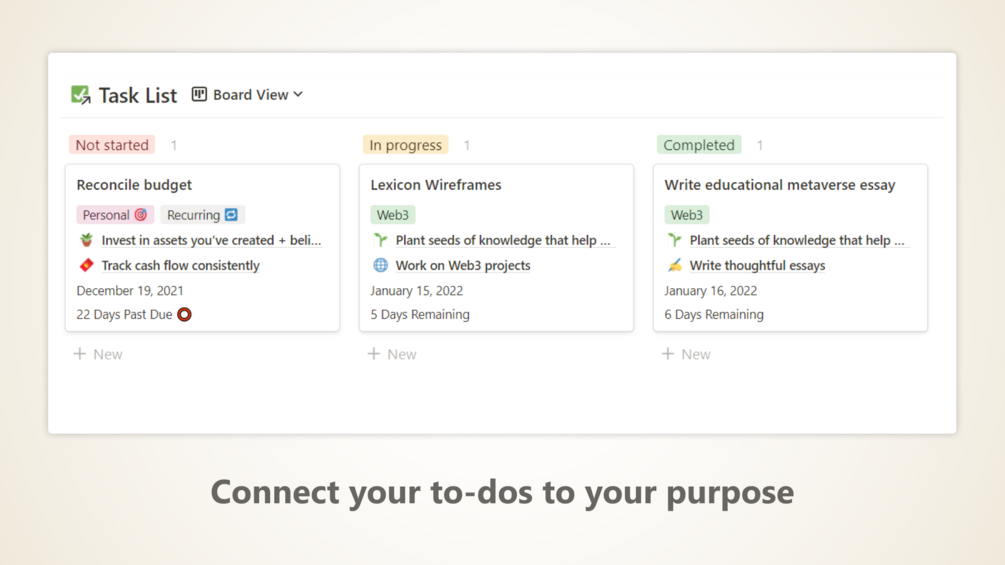Screen dimensions: 1005x565
Task: Select the Not started status label
Action: (112, 145)
